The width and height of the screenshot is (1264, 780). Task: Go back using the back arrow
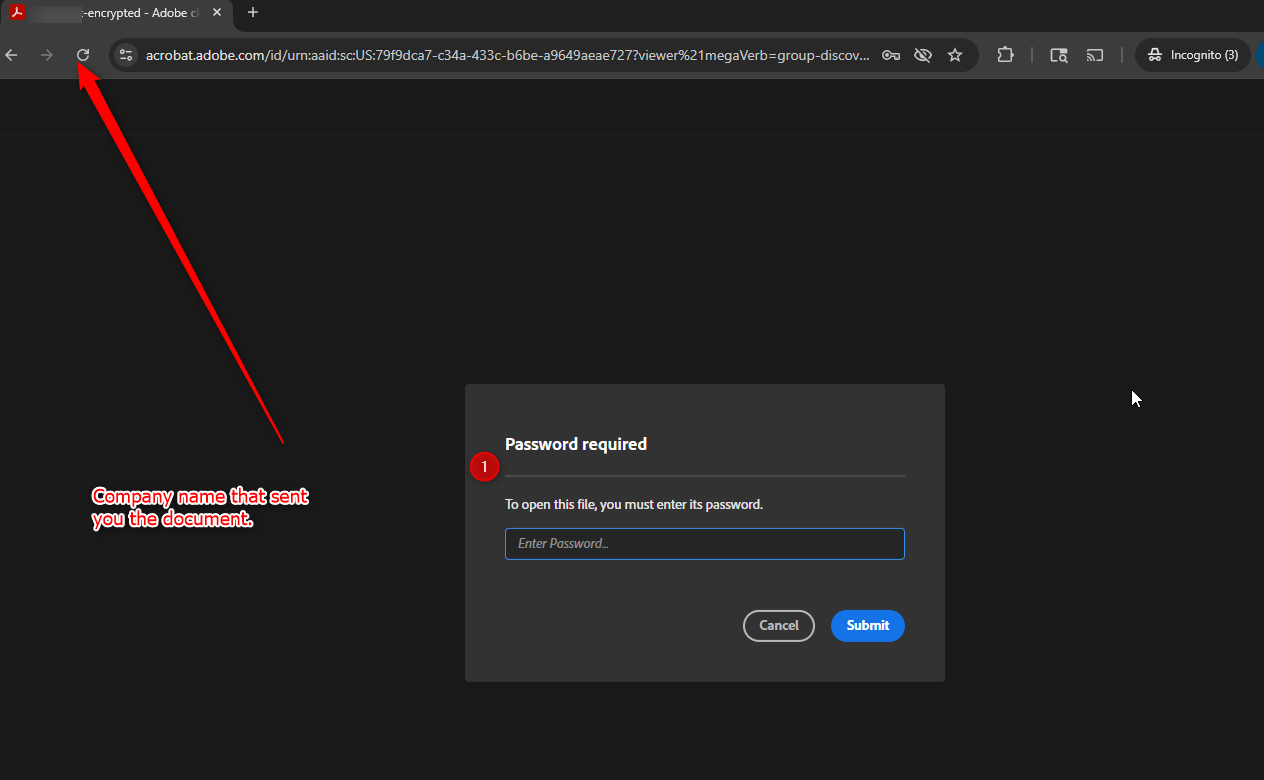pos(12,55)
